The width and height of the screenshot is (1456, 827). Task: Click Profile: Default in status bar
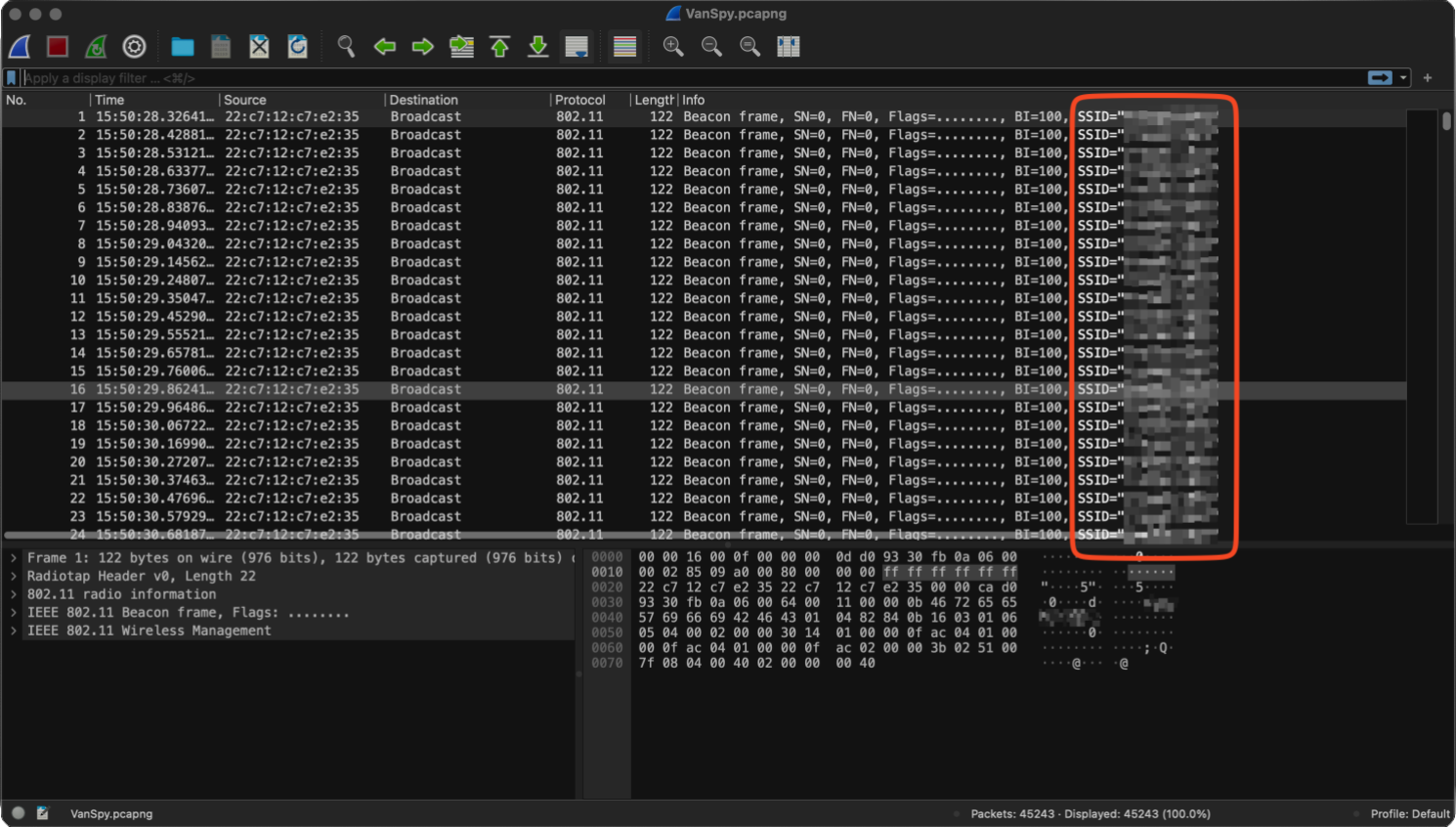(x=1410, y=813)
